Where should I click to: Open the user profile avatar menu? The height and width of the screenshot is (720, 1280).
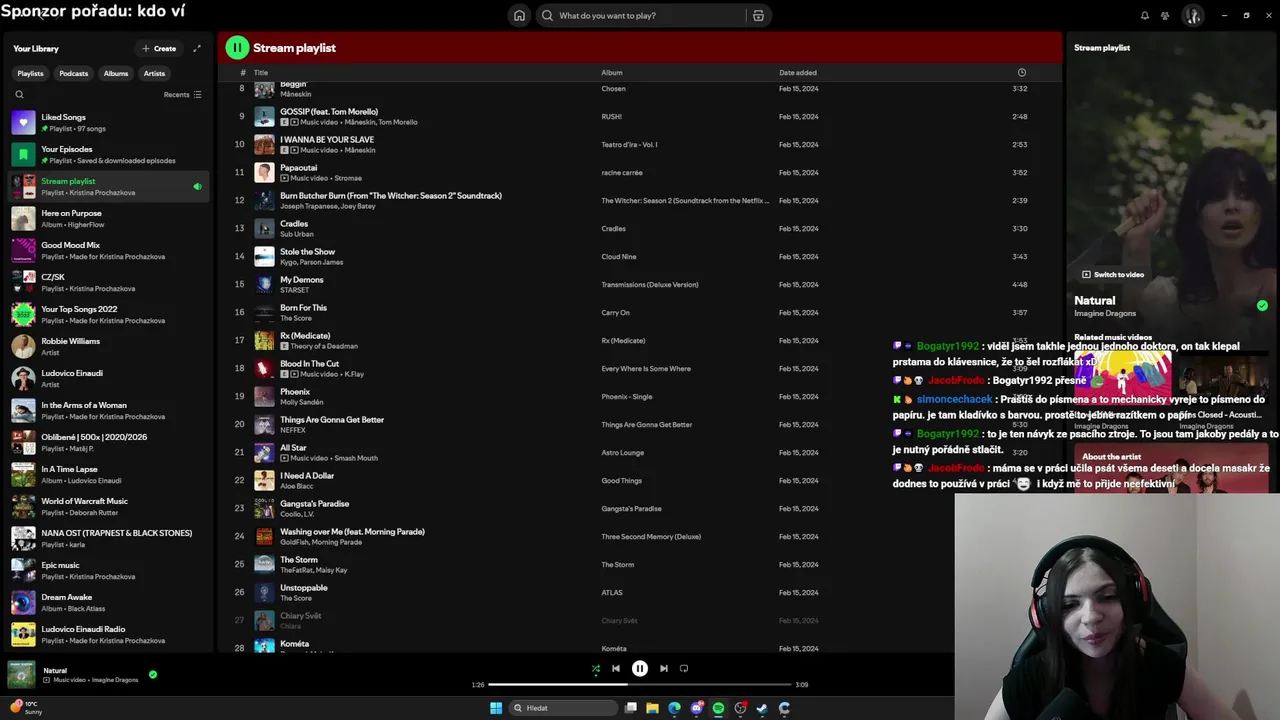click(1192, 15)
